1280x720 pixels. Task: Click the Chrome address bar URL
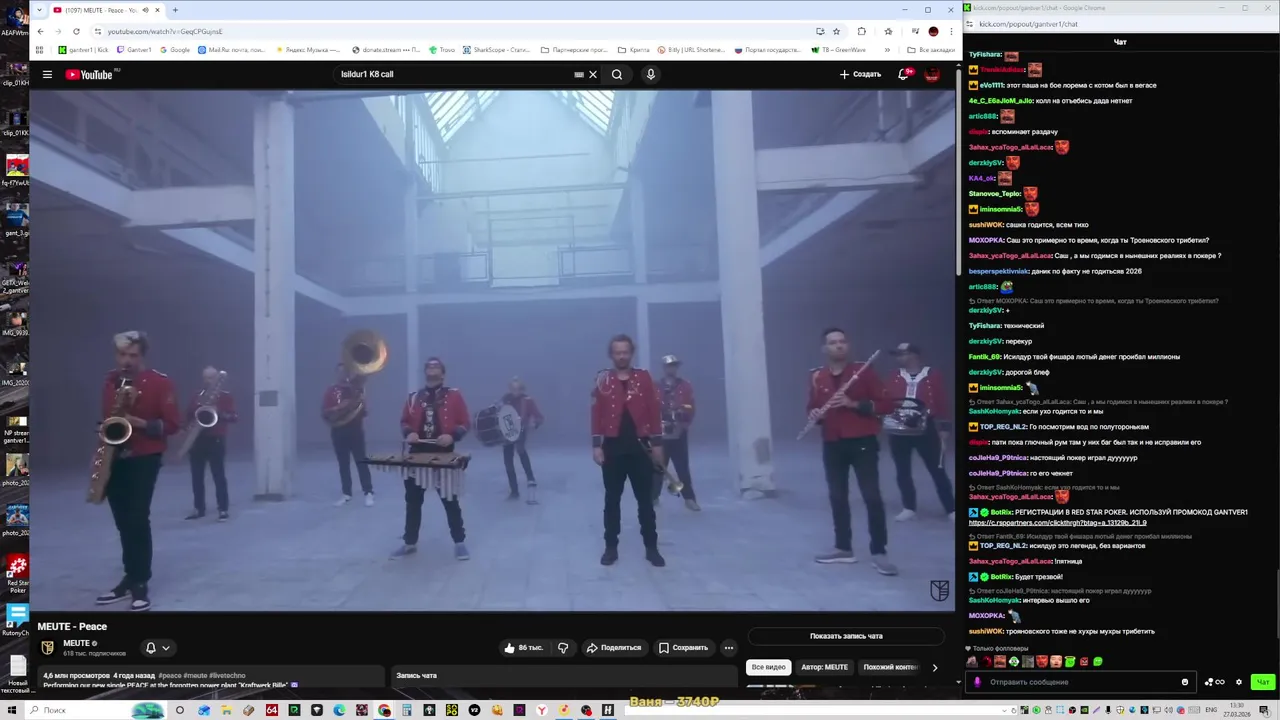point(165,31)
